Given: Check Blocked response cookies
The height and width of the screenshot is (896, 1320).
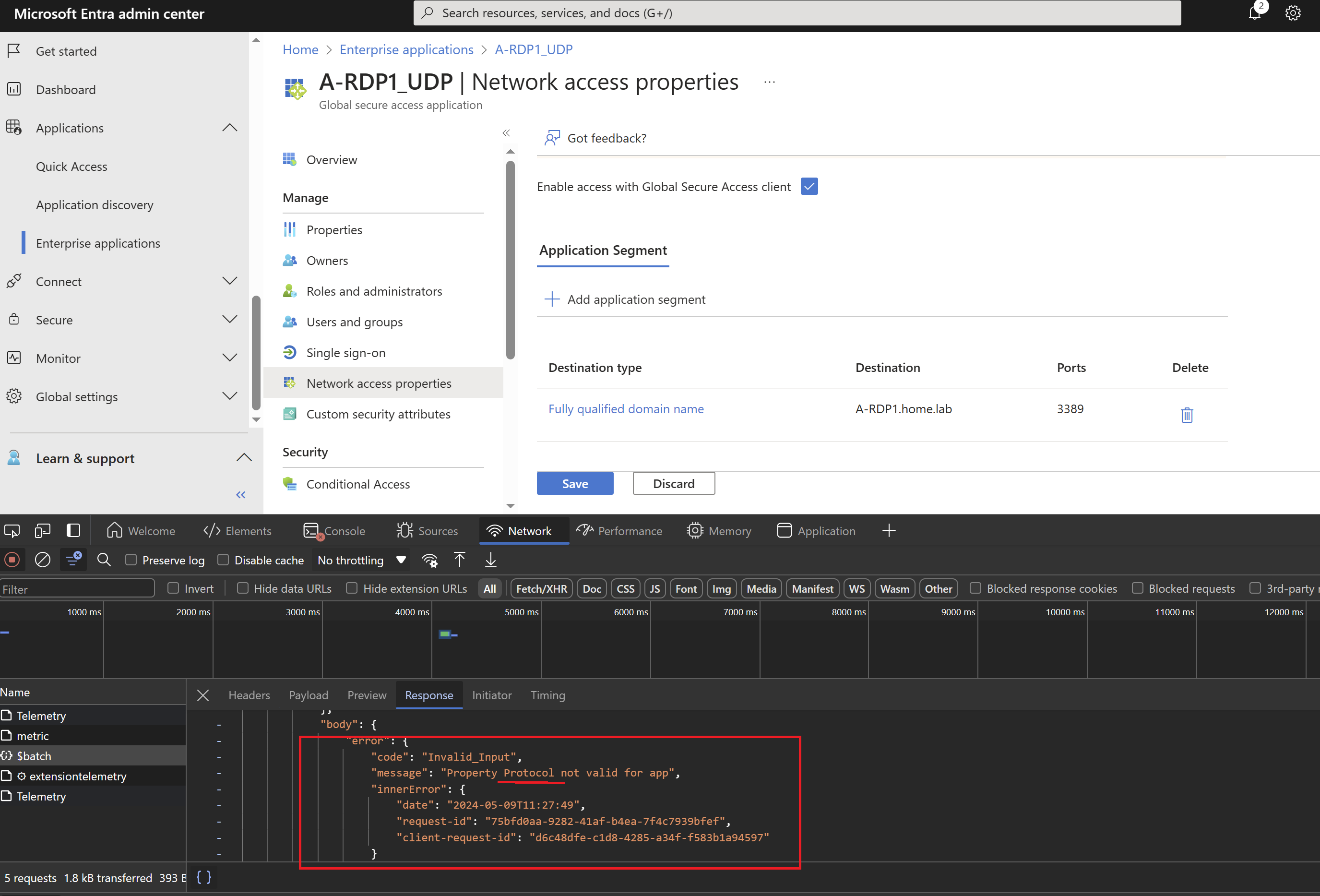Looking at the screenshot, I should click(x=975, y=589).
